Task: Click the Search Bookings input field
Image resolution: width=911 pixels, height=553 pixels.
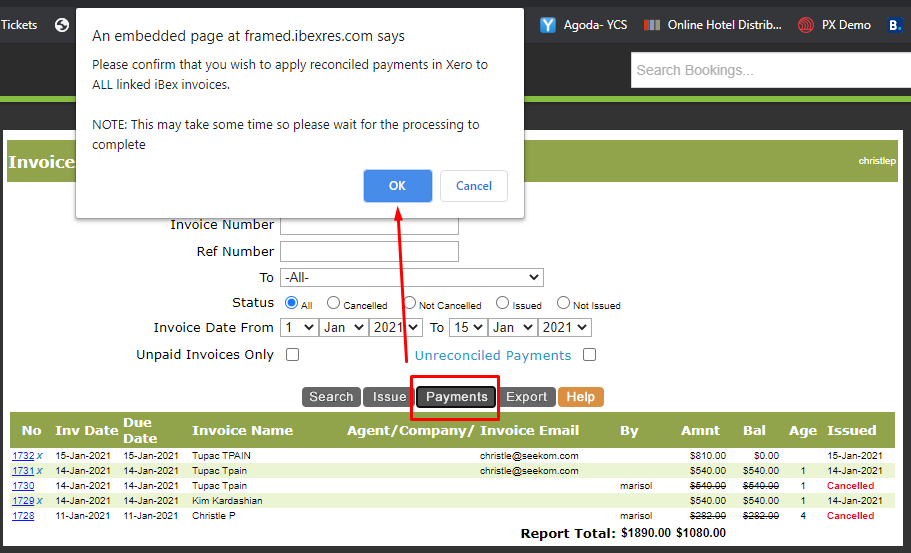Action: pos(770,70)
